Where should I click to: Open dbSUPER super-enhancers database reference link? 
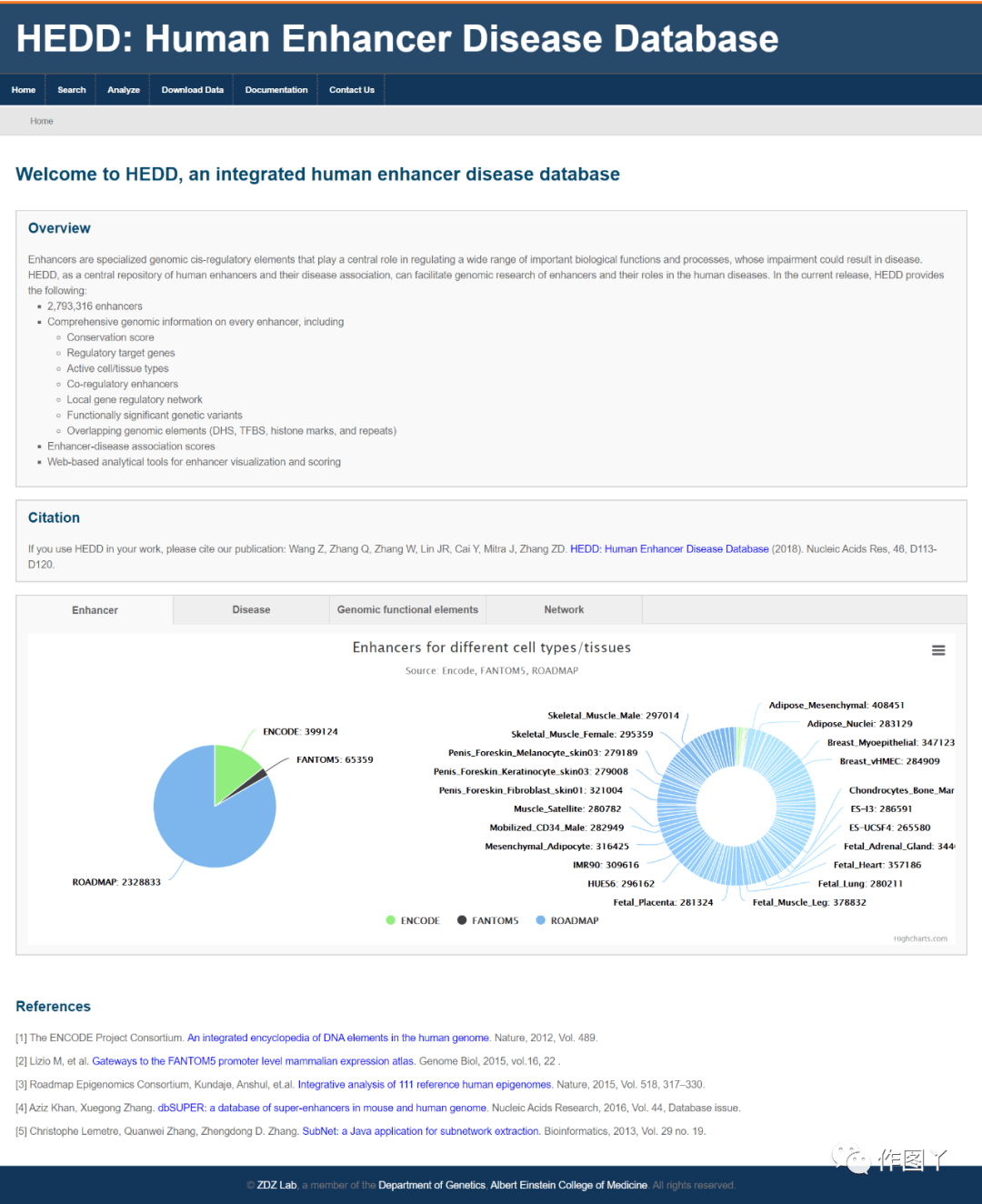click(x=323, y=1109)
